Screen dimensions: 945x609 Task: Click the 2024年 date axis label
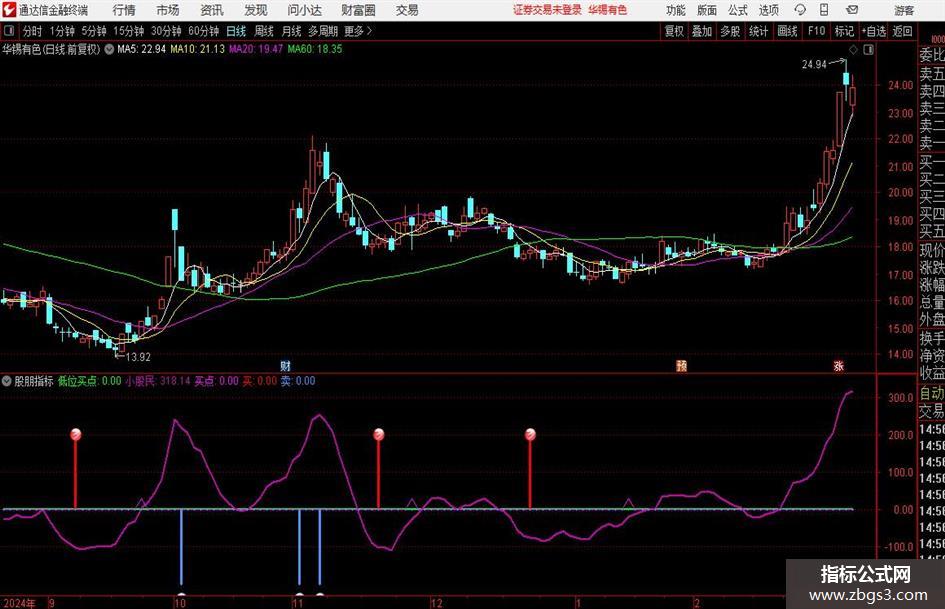tap(19, 603)
